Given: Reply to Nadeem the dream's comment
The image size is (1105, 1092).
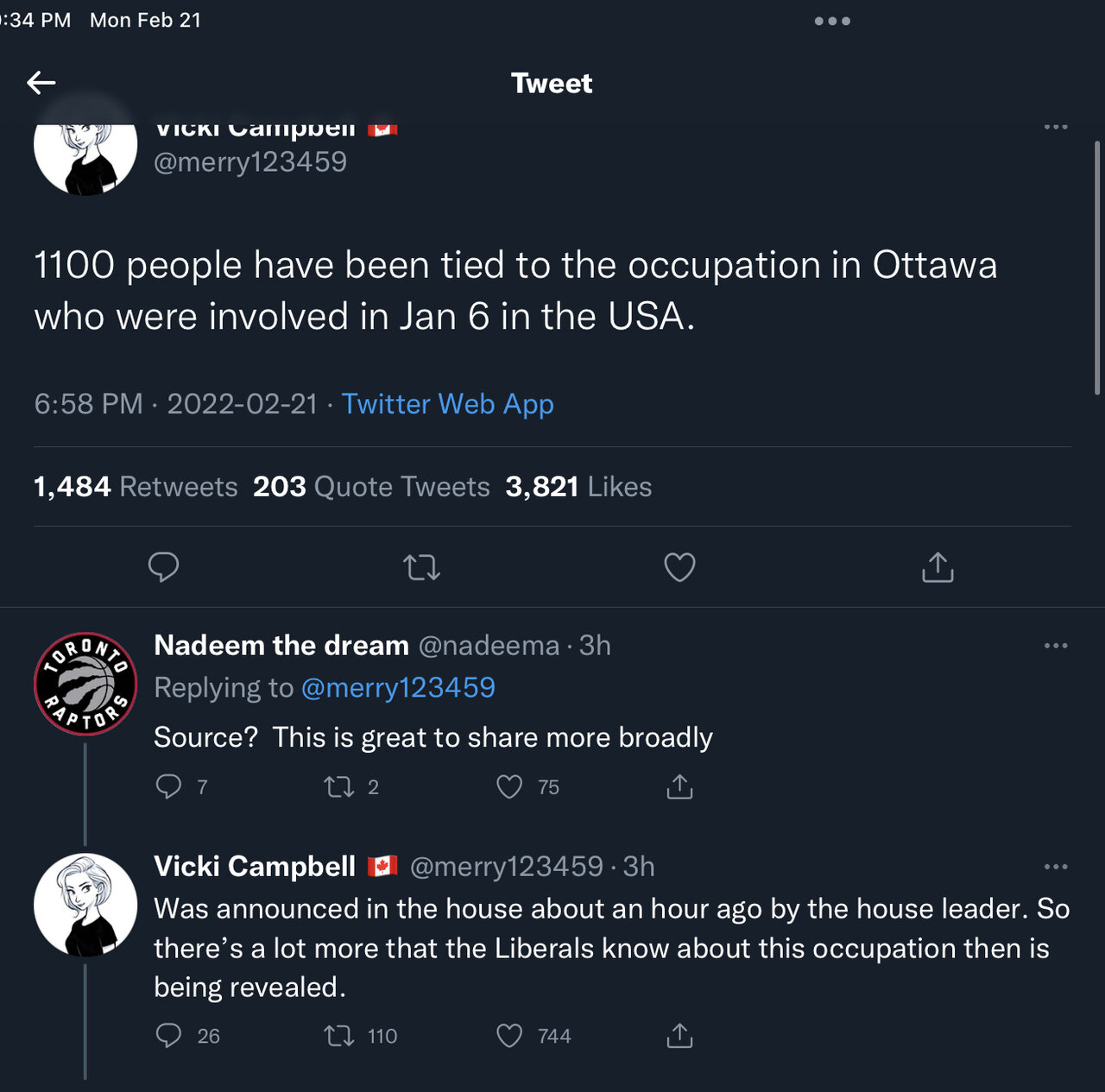Looking at the screenshot, I should pyautogui.click(x=168, y=786).
